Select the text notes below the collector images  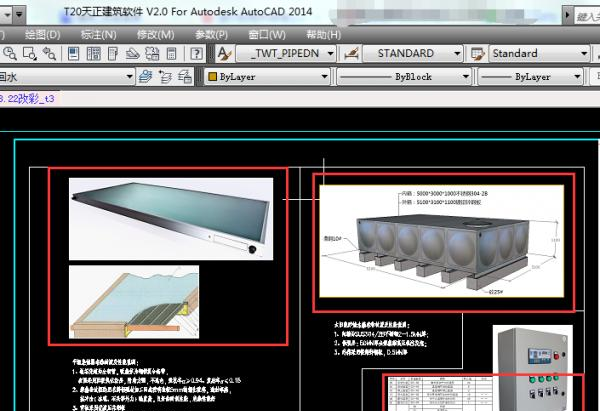tap(157, 385)
